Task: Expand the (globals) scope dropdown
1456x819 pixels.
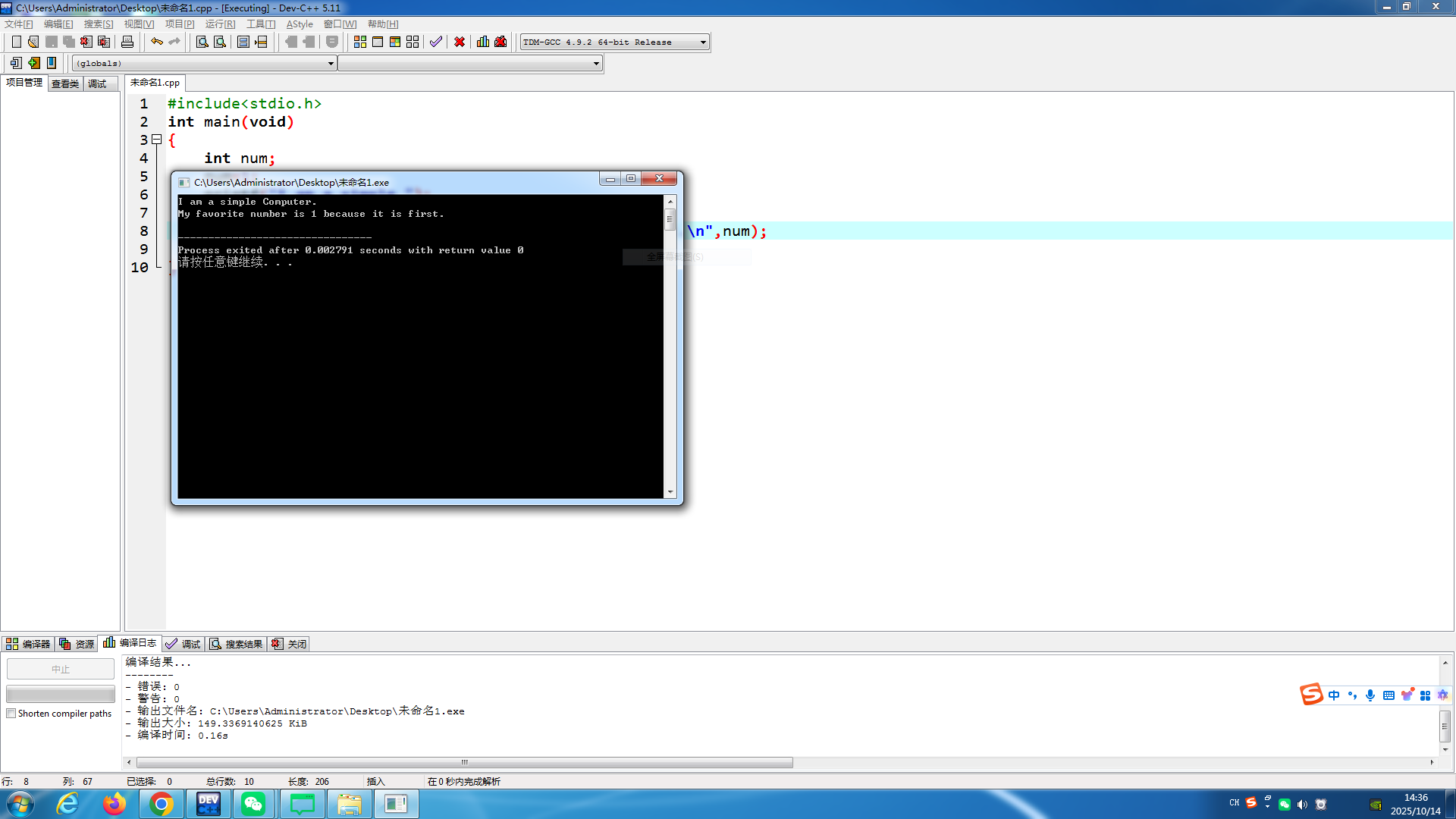Action: click(x=331, y=64)
